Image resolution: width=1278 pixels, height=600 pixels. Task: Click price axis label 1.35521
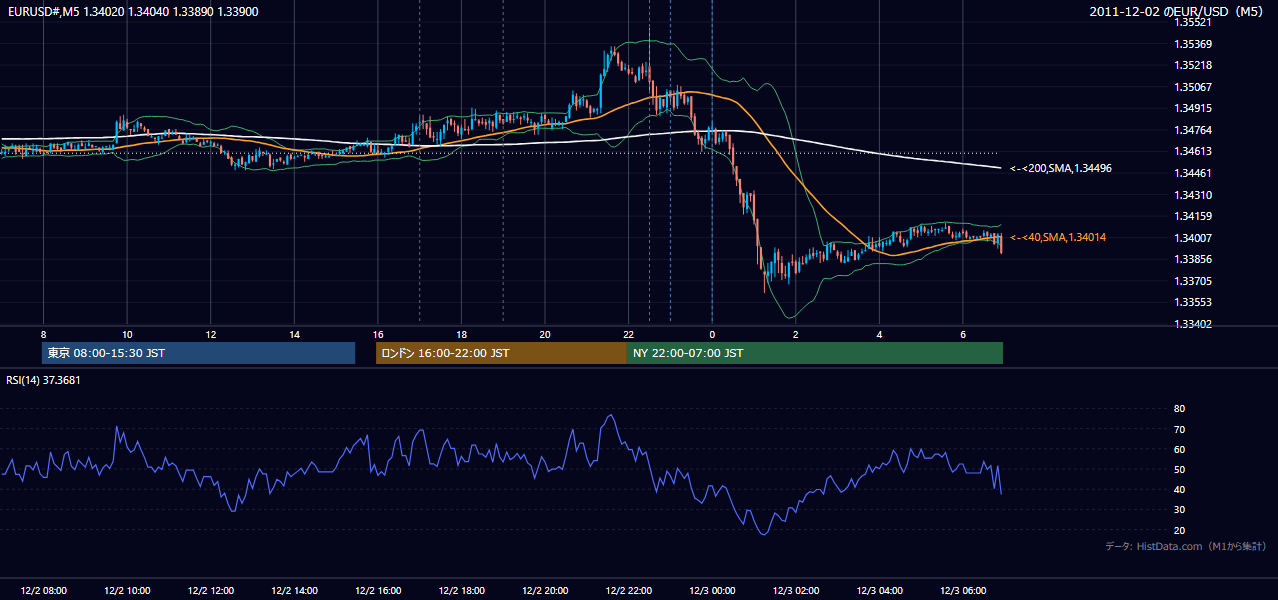pos(1194,22)
